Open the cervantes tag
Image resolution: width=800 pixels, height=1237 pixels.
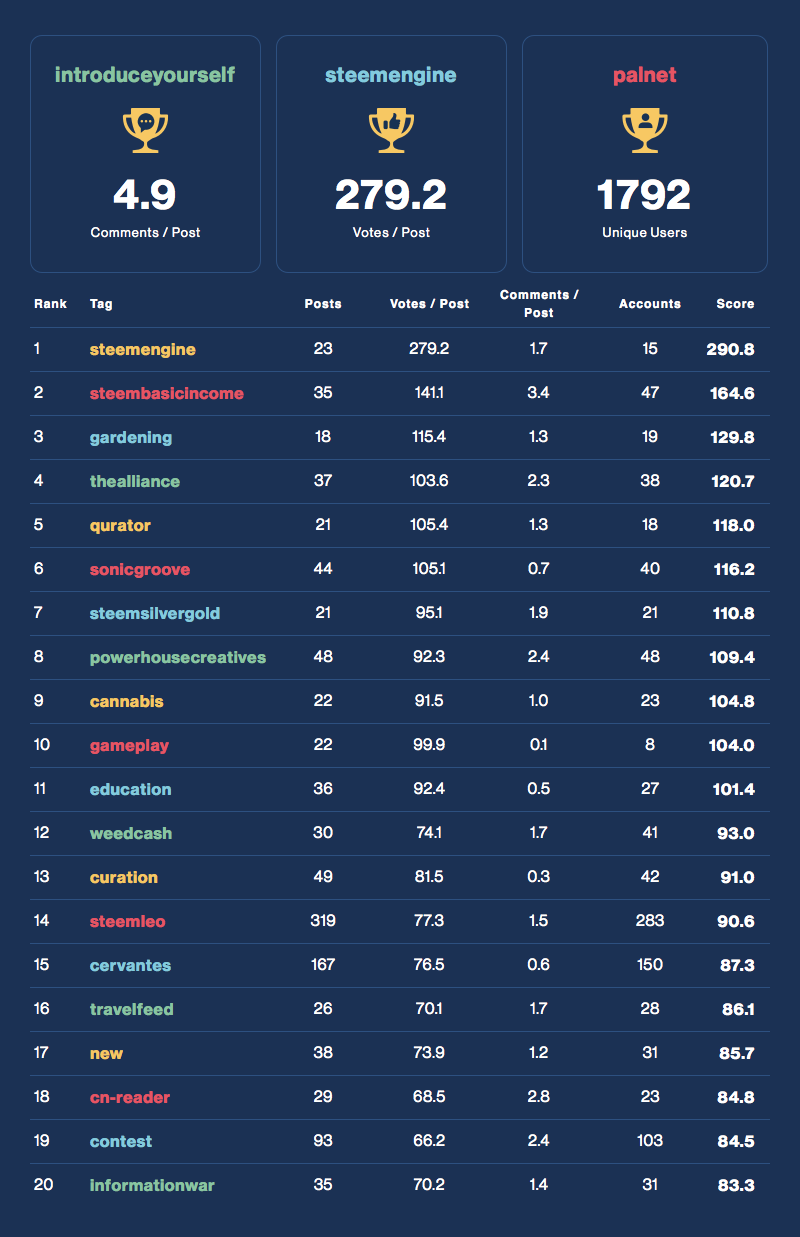click(131, 965)
